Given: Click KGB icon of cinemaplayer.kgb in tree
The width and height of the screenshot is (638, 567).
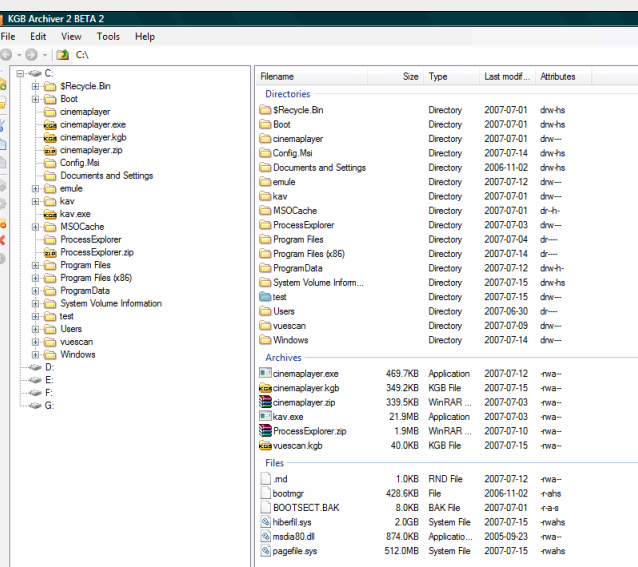Looking at the screenshot, I should click(x=50, y=137).
